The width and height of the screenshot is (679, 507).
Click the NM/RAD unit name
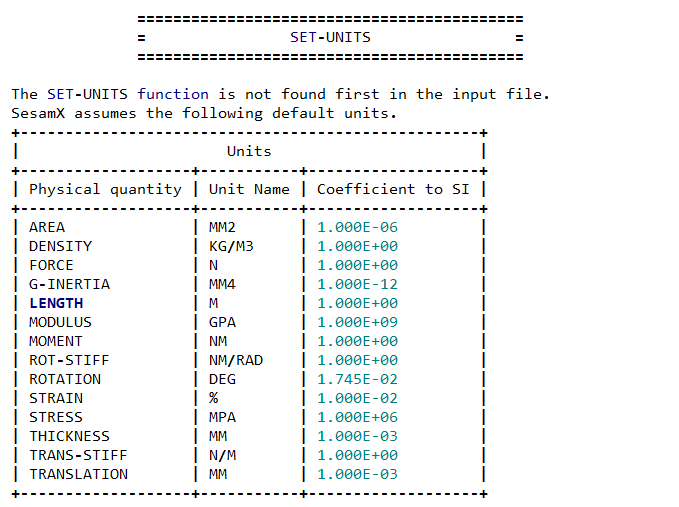236,361
